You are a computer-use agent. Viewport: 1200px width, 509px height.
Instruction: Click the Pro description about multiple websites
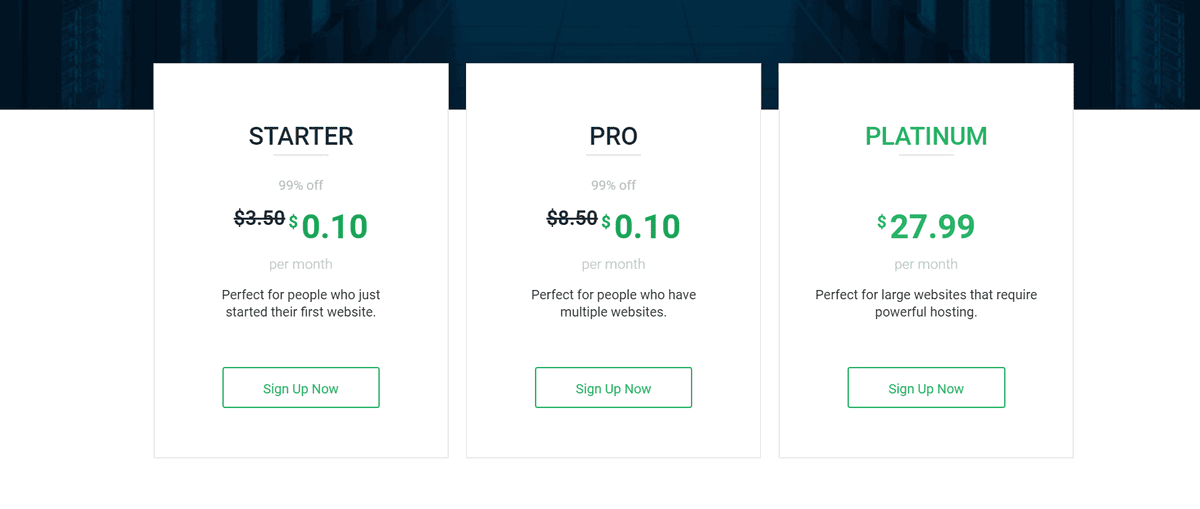point(613,303)
